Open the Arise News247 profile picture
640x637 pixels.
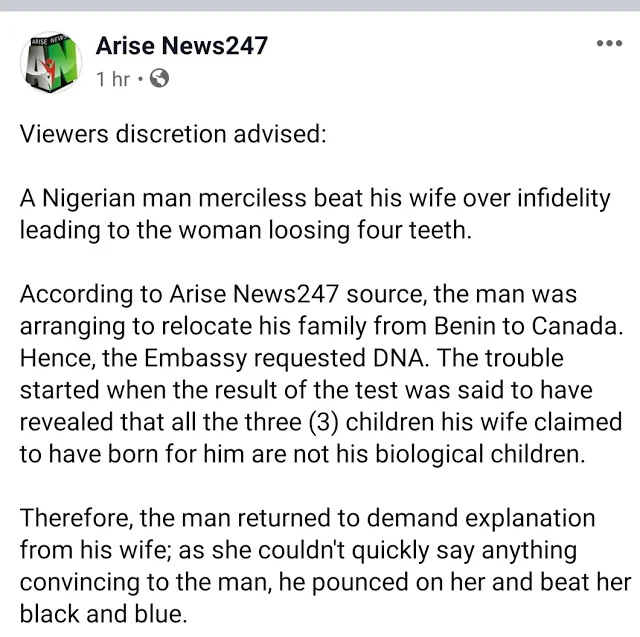[49, 63]
